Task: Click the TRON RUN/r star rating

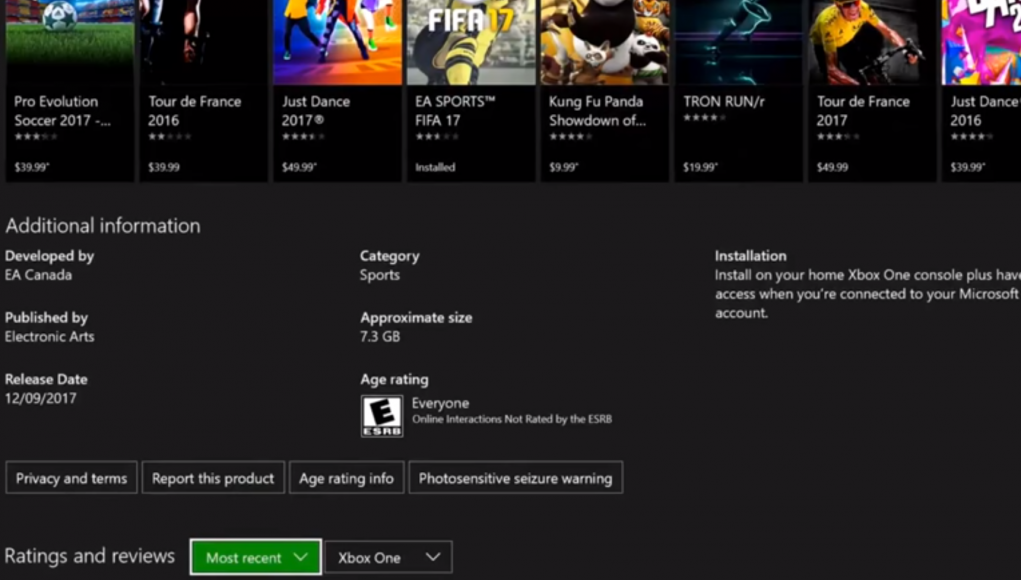Action: 705,118
